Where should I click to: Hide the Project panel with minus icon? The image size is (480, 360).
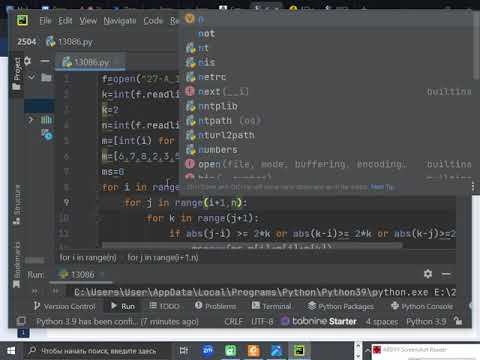[45, 61]
